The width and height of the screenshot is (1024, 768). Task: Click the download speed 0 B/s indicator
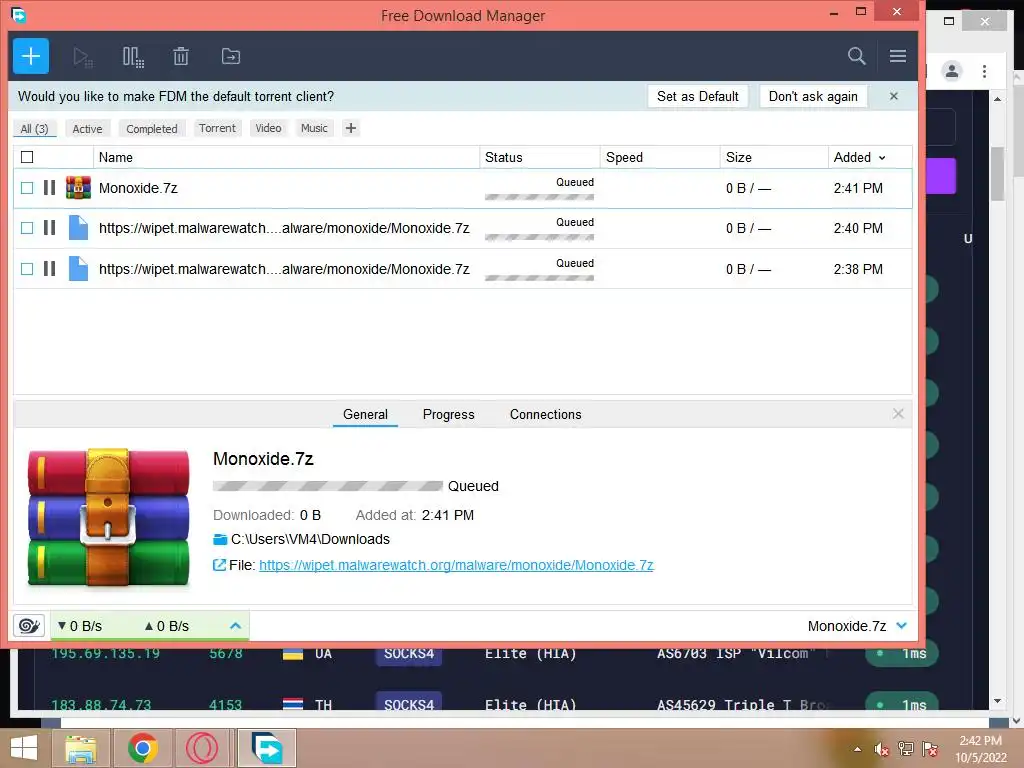(x=80, y=626)
